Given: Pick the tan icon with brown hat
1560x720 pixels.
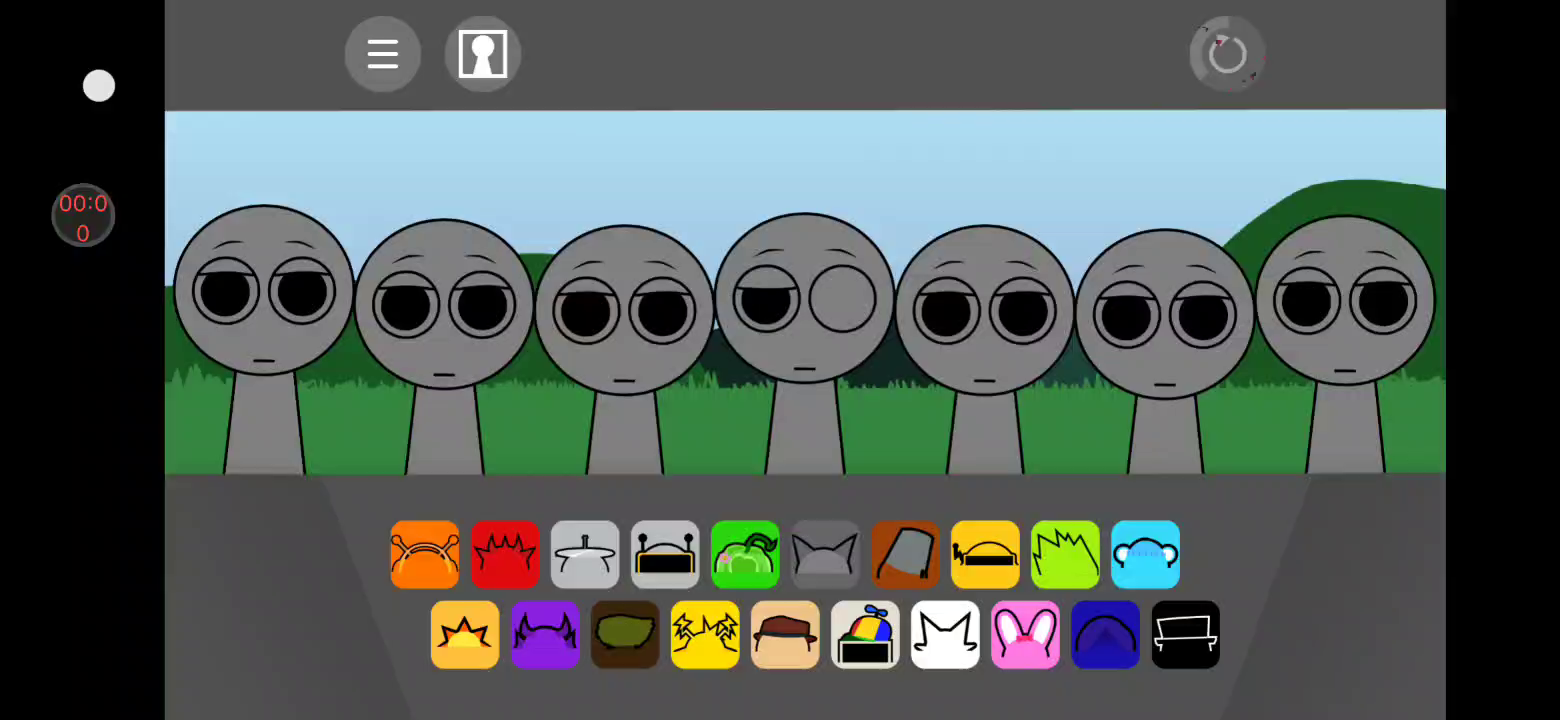Looking at the screenshot, I should (785, 635).
